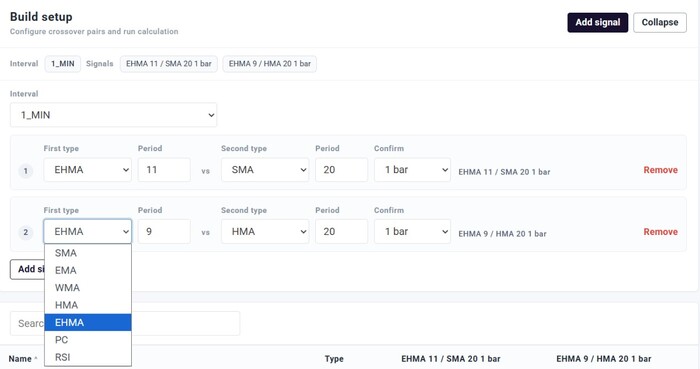
Task: Edit first Period field showing 11
Action: tap(164, 170)
